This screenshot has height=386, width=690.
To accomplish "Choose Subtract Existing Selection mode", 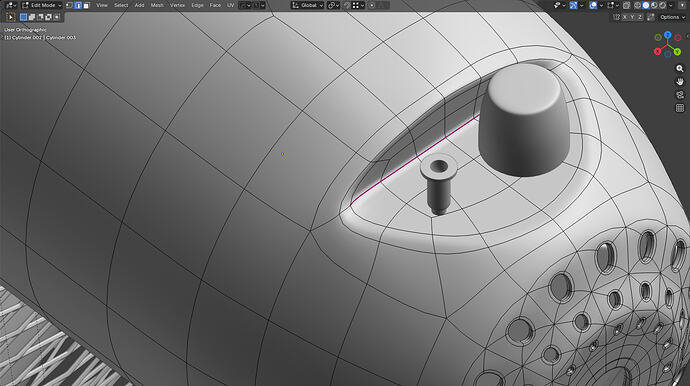I will [40, 17].
